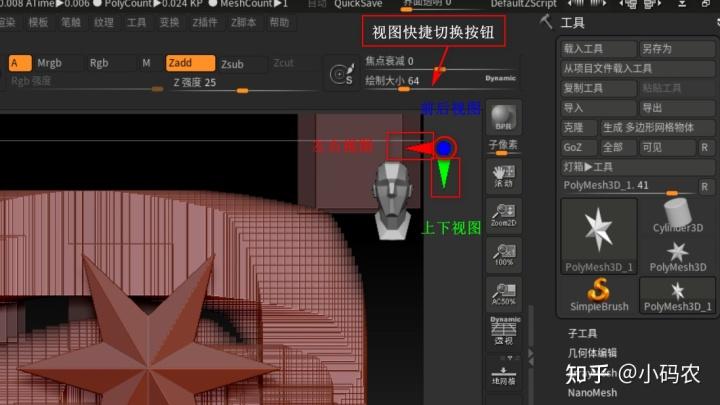Activate the Zoom2D tool
720x405 pixels.
[504, 215]
